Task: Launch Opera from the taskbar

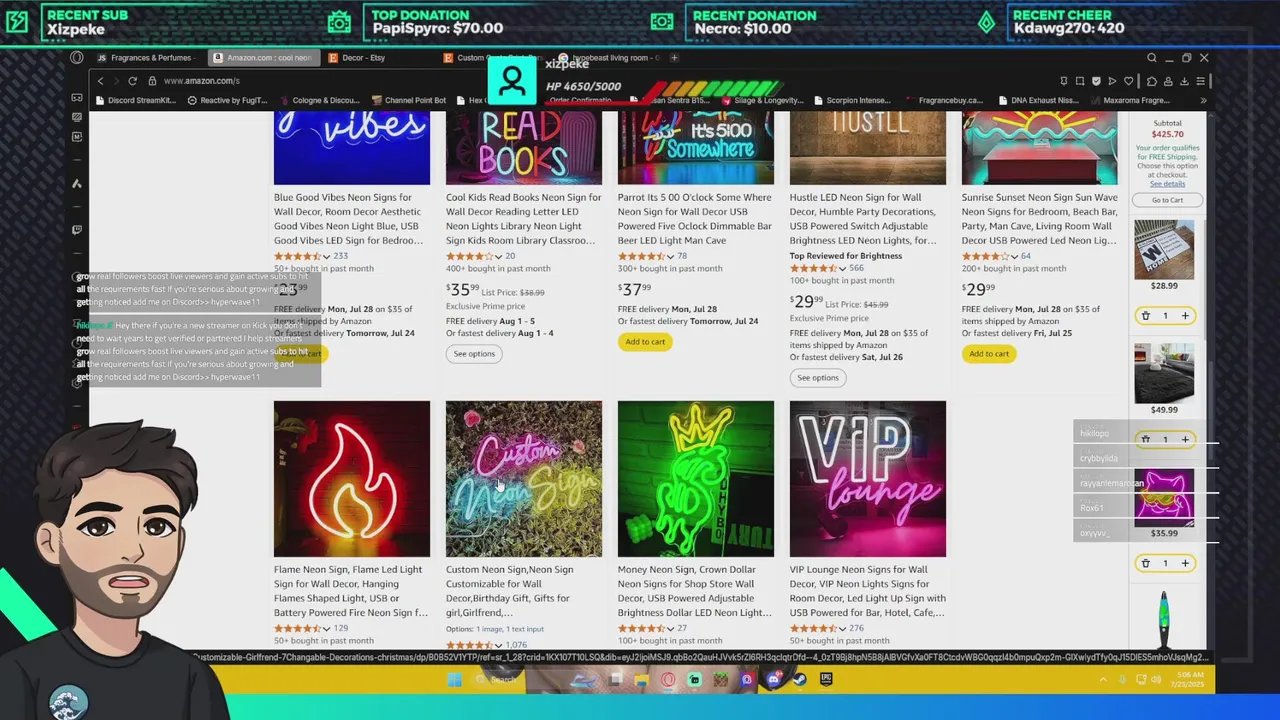Action: coord(668,680)
